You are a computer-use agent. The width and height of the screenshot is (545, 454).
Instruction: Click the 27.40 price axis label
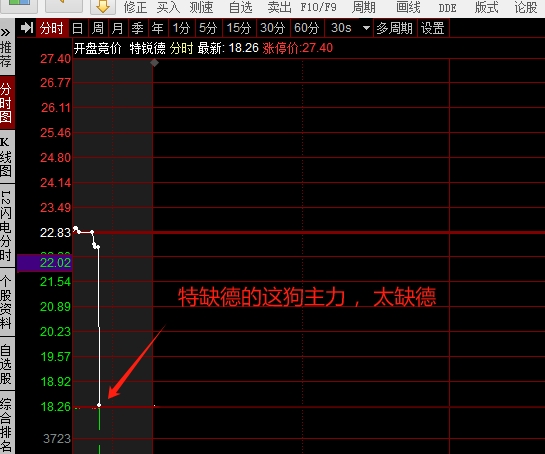click(x=55, y=58)
